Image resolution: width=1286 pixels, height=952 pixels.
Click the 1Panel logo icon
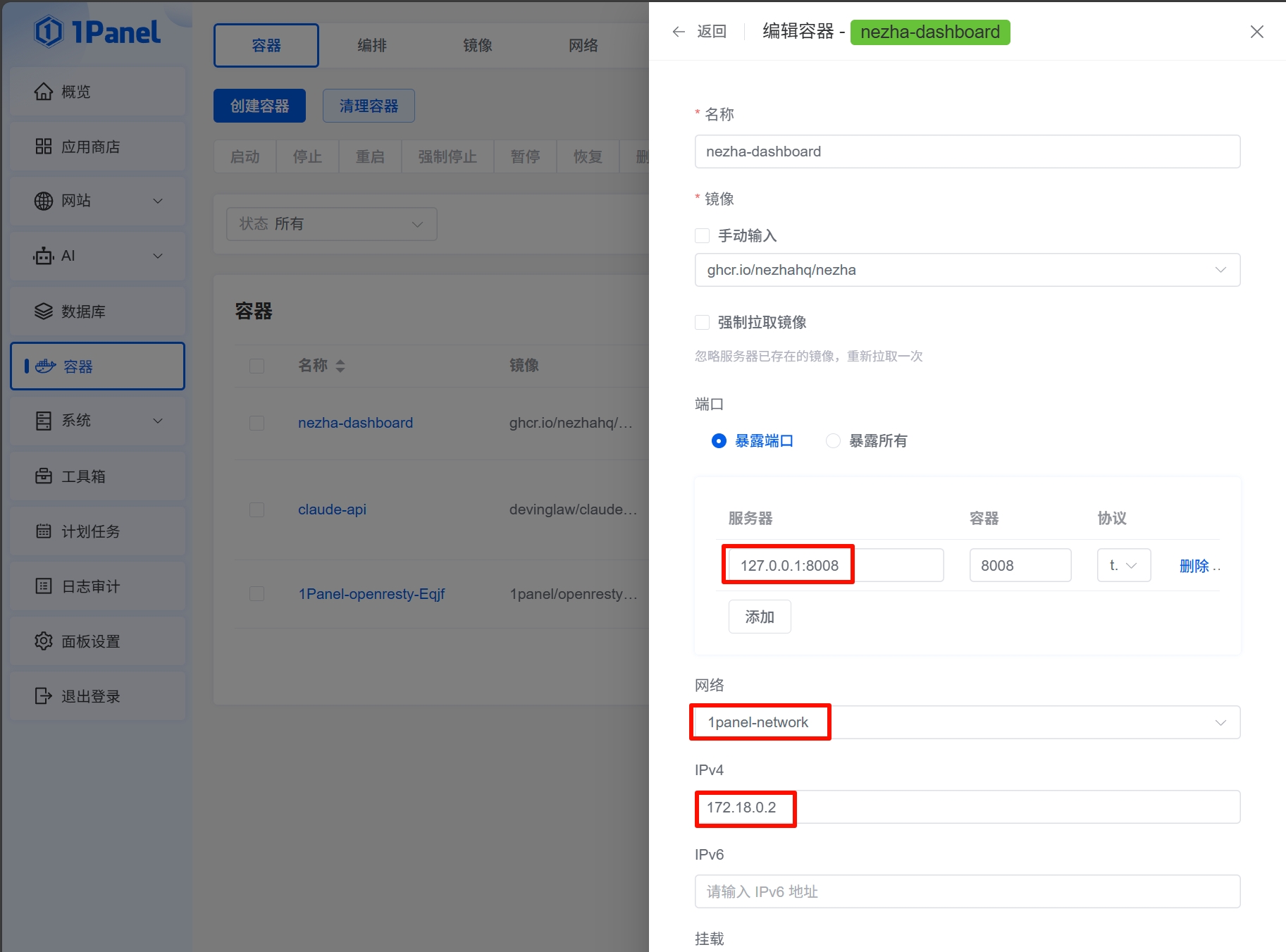click(49, 32)
